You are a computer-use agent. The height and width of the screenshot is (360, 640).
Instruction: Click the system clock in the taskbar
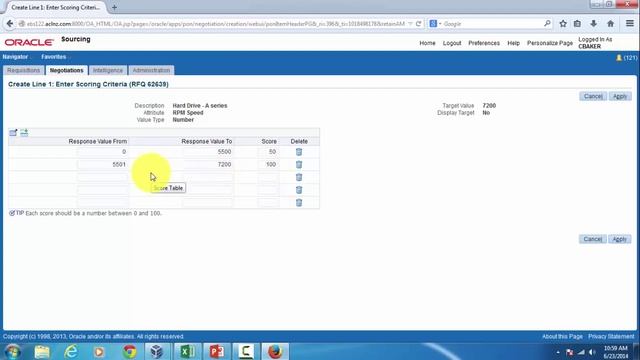(x=616, y=352)
